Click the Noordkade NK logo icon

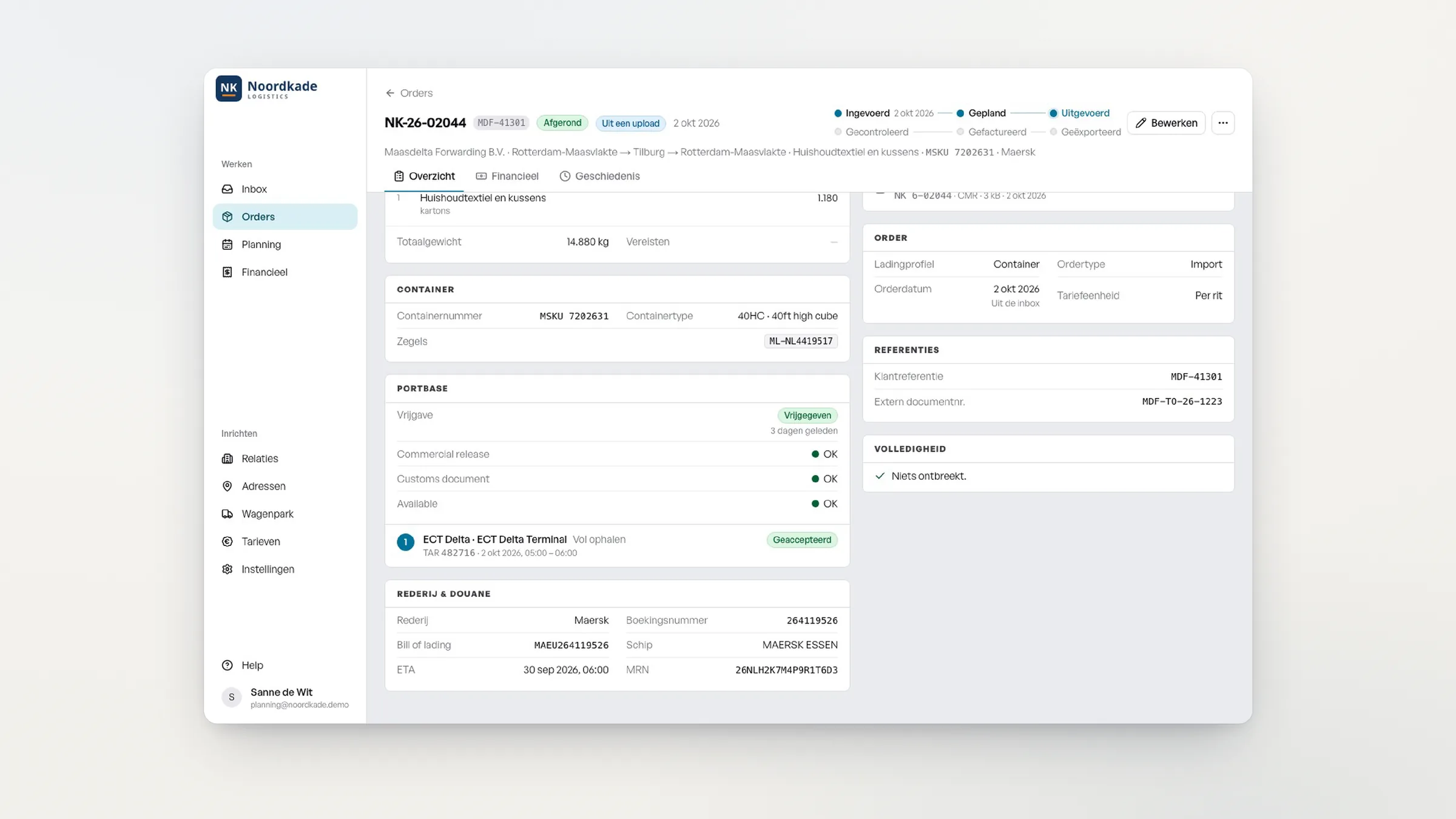point(229,89)
